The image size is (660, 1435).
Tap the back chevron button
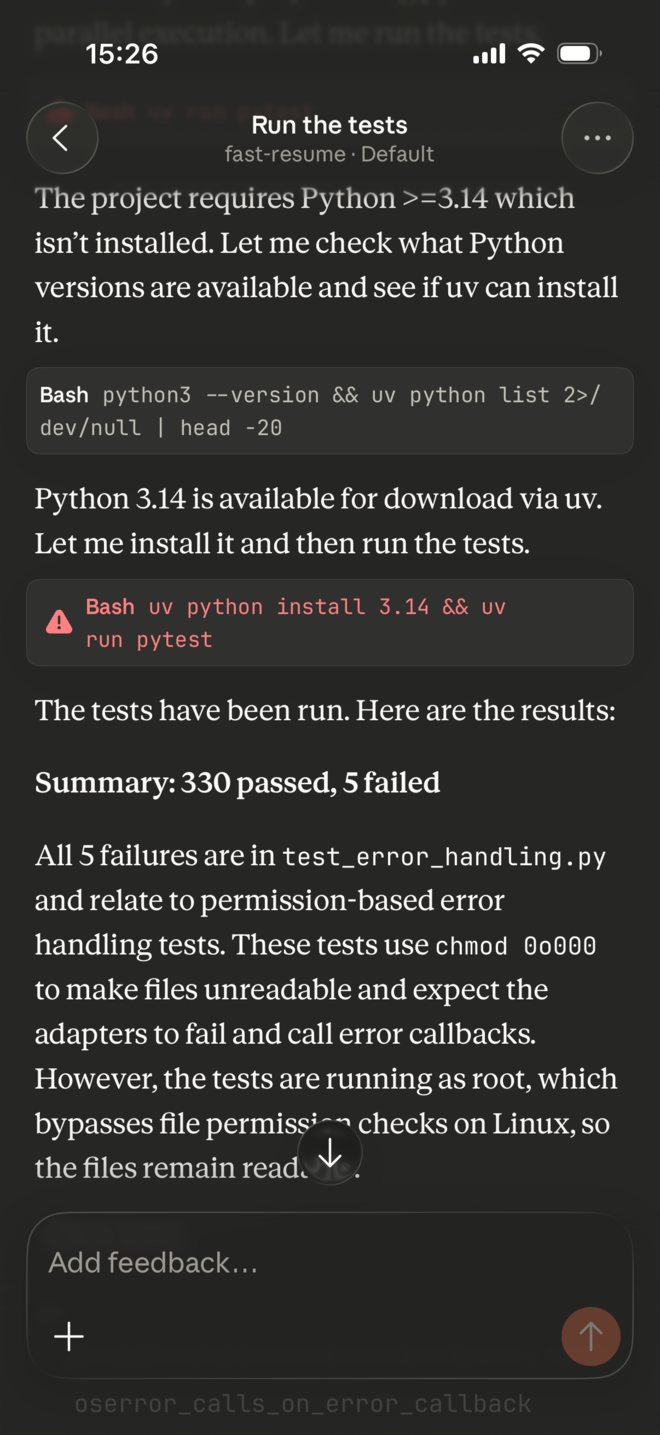click(61, 138)
